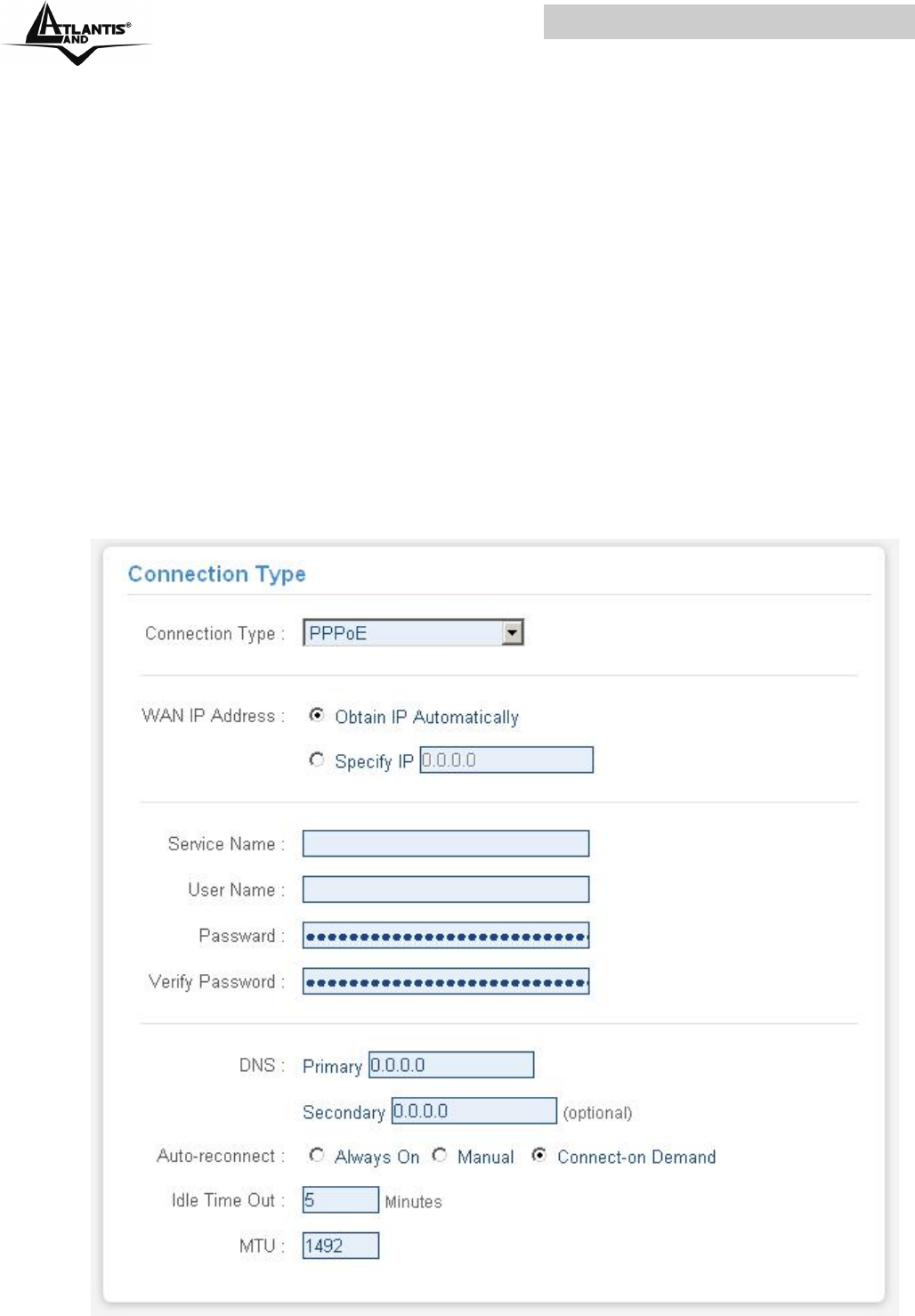The height and width of the screenshot is (1316, 915).
Task: Click the Idle Time Out minutes field
Action: point(340,1200)
